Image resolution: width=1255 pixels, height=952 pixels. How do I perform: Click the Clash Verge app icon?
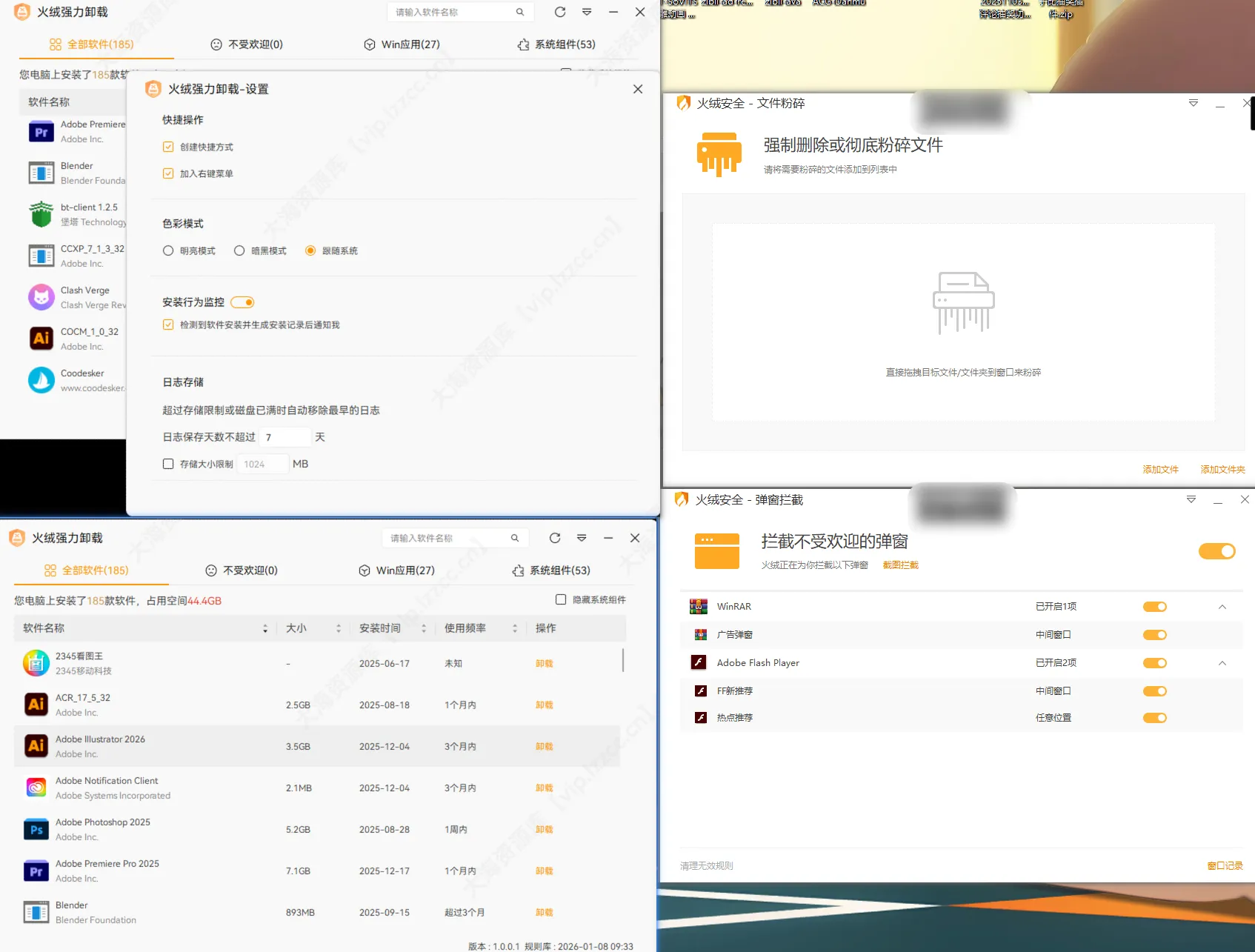(41, 296)
